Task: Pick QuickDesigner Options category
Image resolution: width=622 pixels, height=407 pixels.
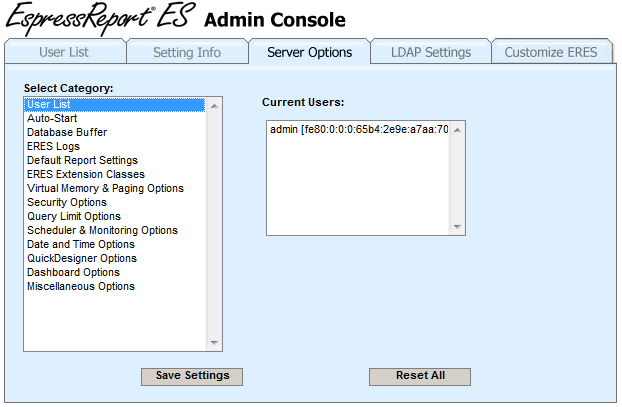Action: click(x=115, y=258)
